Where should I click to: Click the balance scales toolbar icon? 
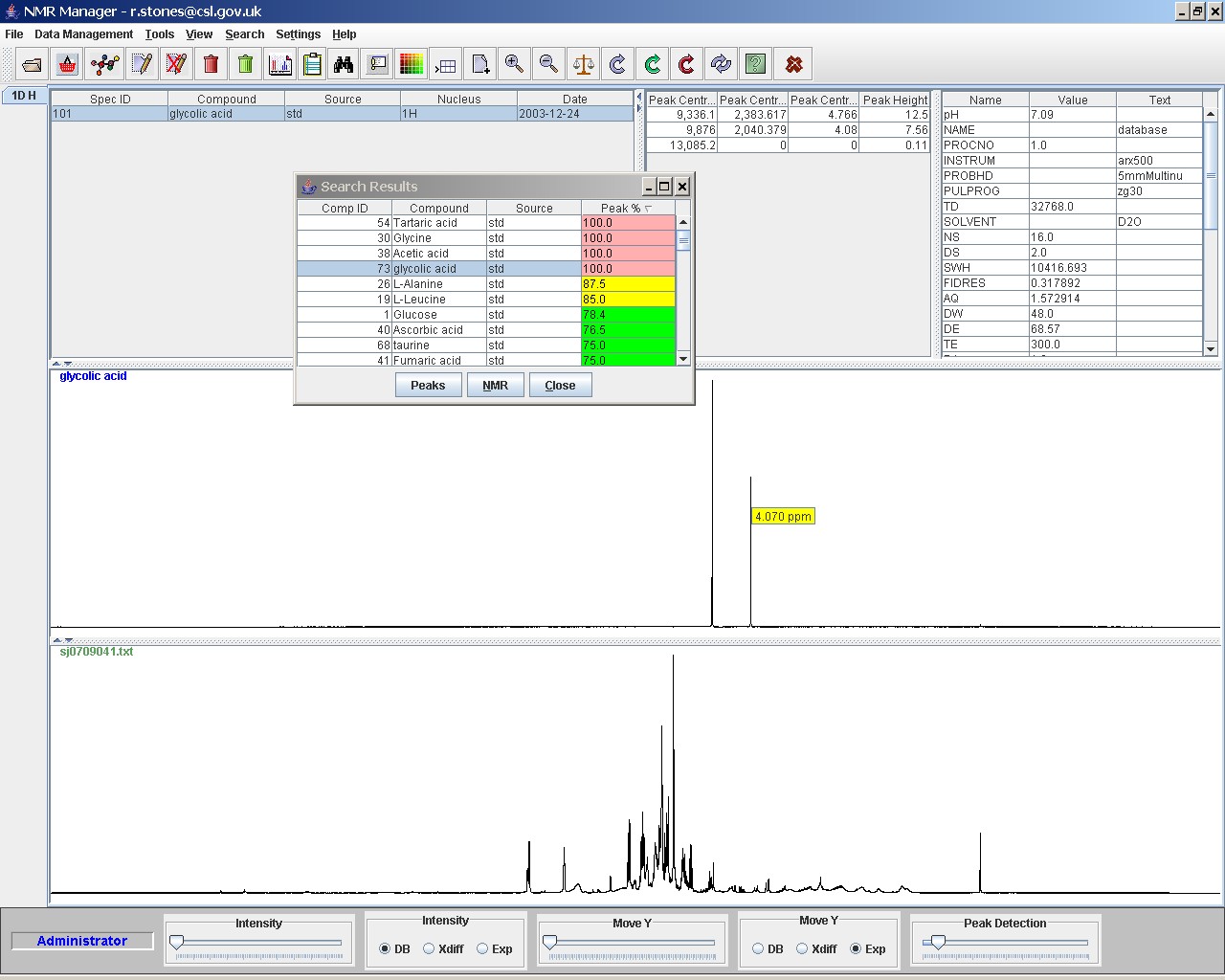(583, 64)
